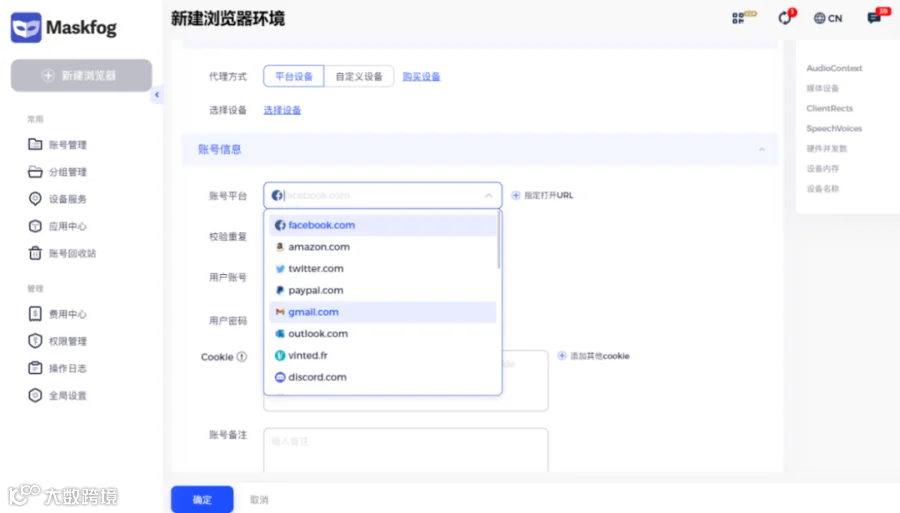The width and height of the screenshot is (900, 513).
Task: Click the Cookie info help icon
Action: pyautogui.click(x=242, y=357)
